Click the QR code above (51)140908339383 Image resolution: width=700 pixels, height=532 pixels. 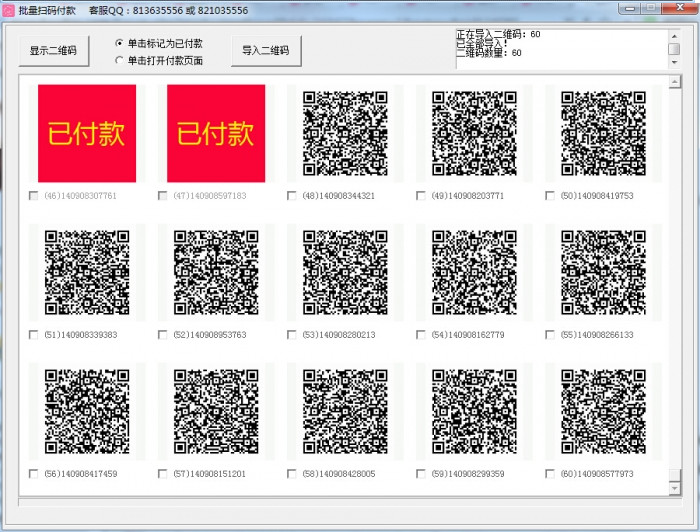tap(87, 272)
